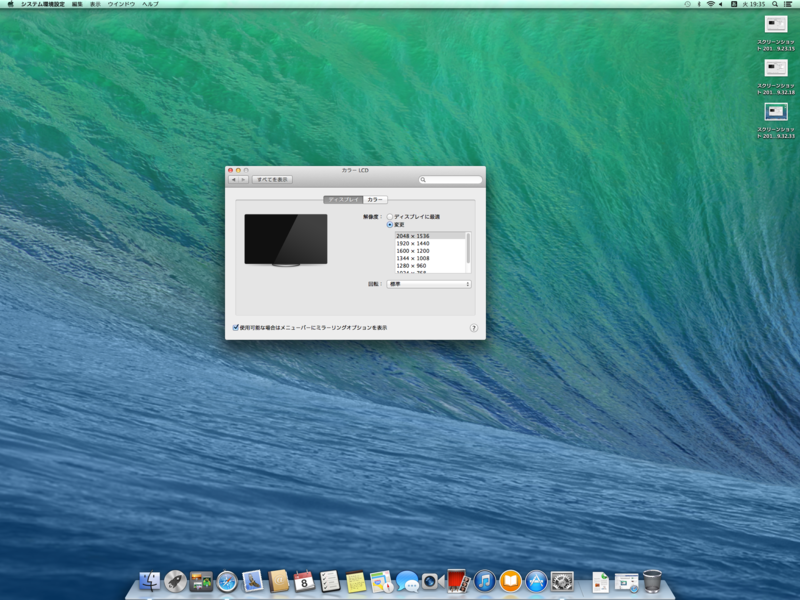Open the 'ウインドウ' menu
The width and height of the screenshot is (800, 600).
point(121,4)
